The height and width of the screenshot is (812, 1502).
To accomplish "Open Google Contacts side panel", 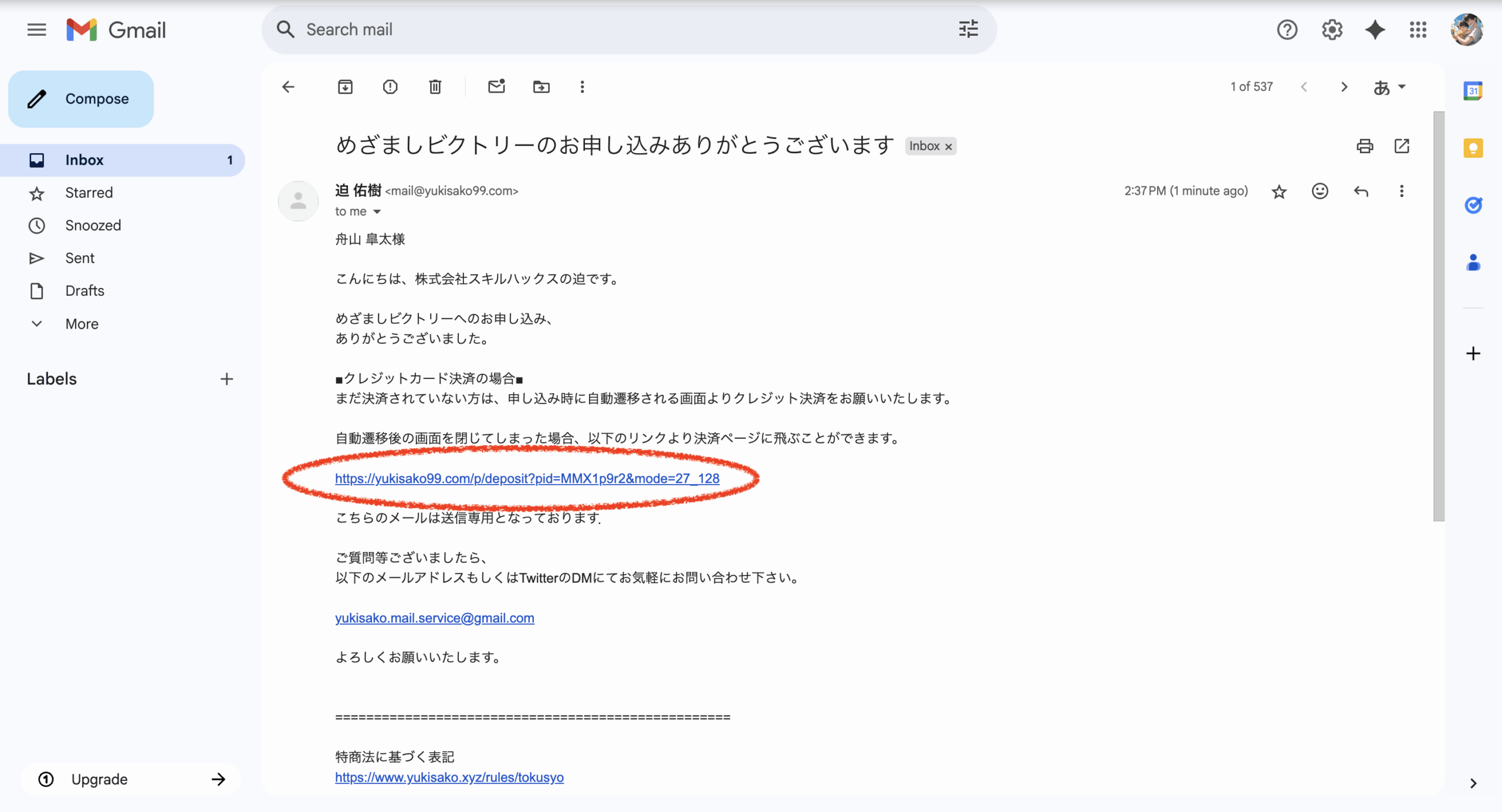I will [1473, 262].
